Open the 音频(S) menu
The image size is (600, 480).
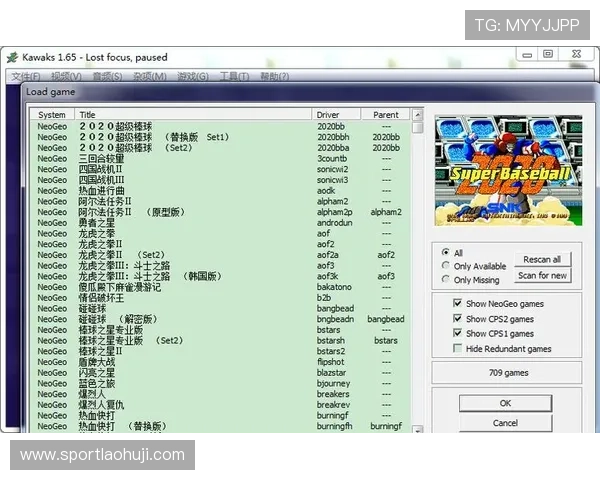click(x=107, y=76)
